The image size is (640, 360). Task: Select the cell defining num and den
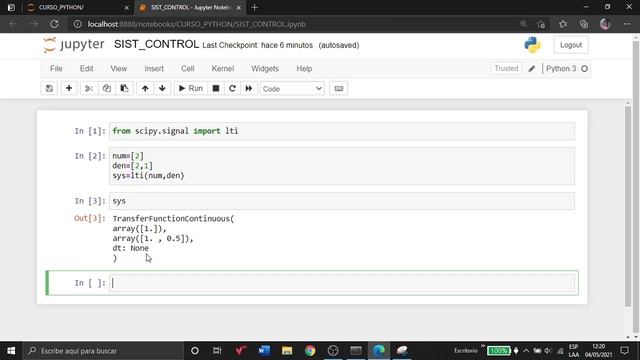click(342, 166)
